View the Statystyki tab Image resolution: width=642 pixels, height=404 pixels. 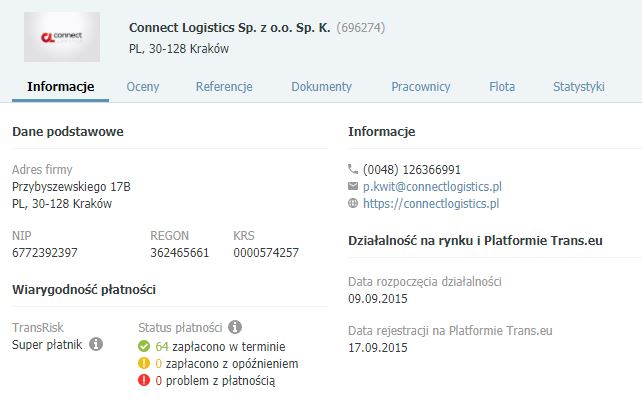coord(579,87)
